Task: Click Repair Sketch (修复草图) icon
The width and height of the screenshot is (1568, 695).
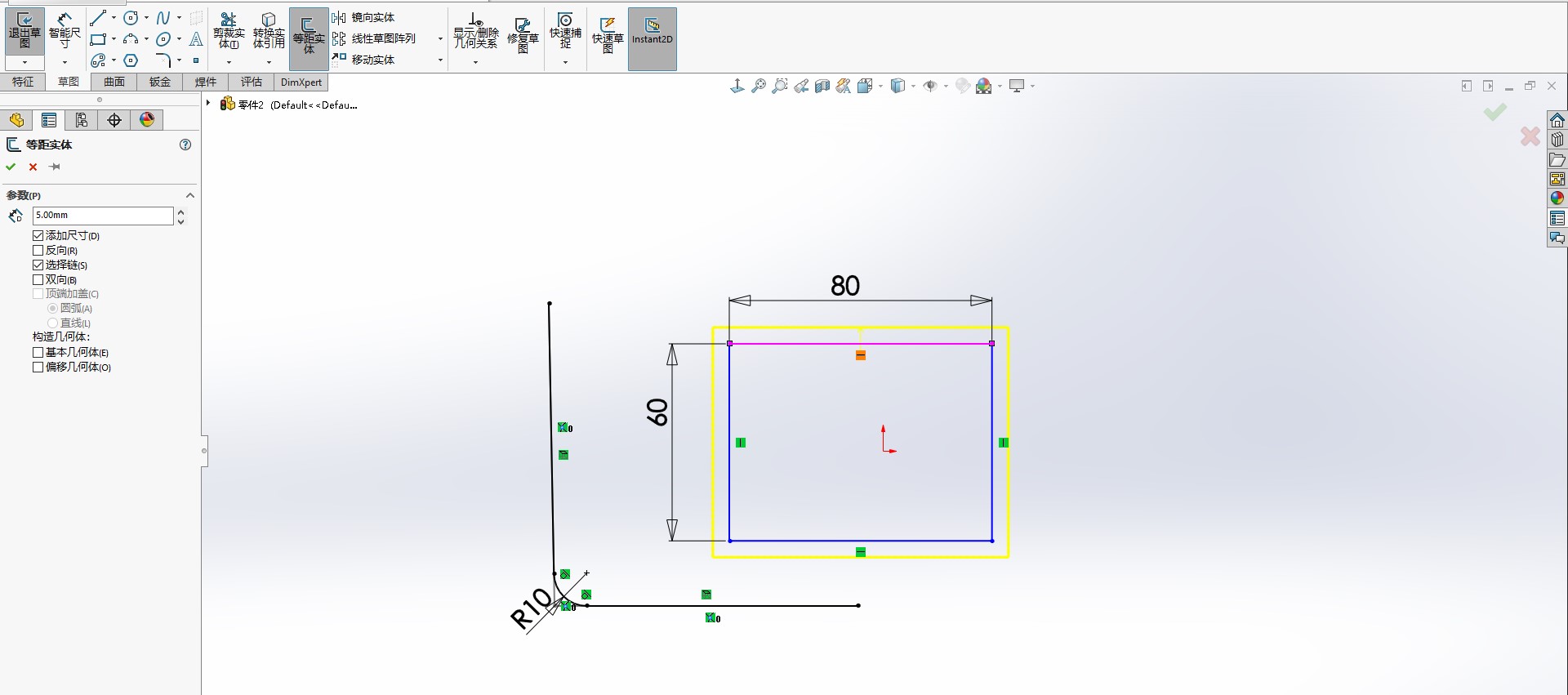Action: tap(523, 34)
